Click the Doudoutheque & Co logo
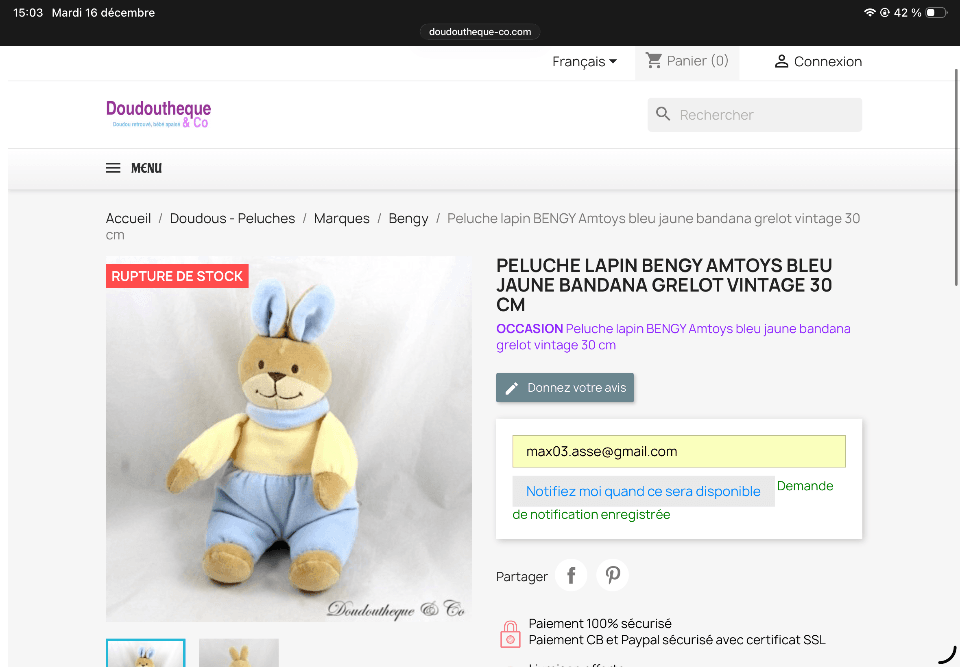The image size is (960, 667). pos(158,115)
